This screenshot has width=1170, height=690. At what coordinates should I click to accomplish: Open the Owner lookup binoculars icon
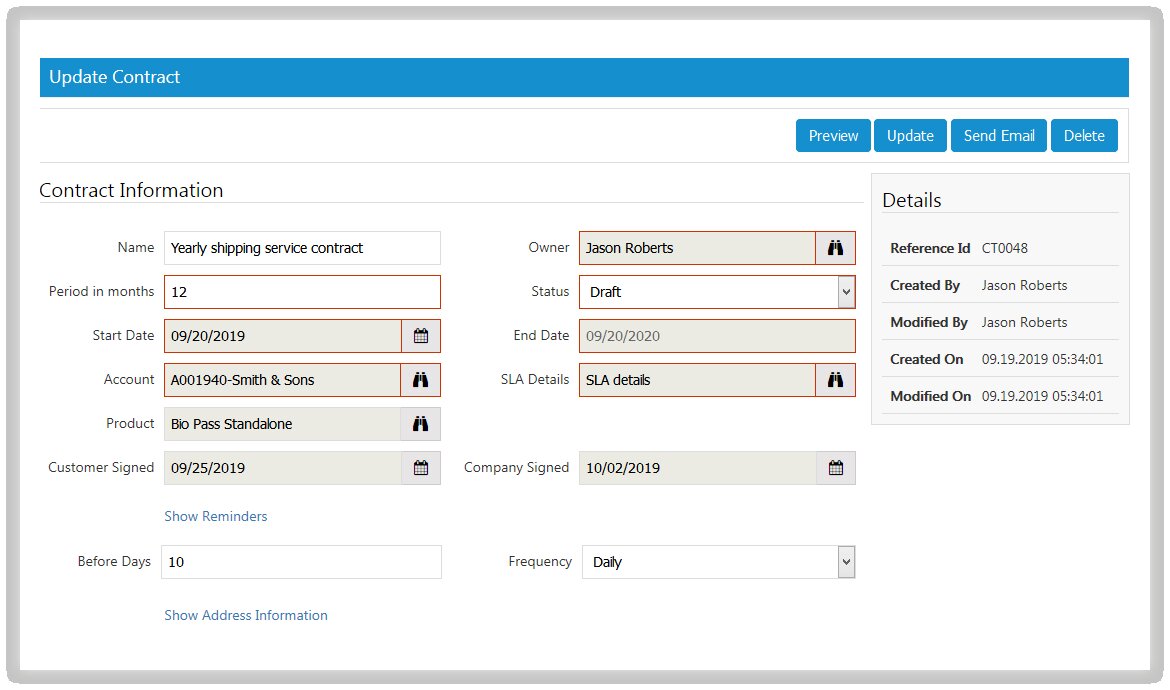tap(836, 248)
